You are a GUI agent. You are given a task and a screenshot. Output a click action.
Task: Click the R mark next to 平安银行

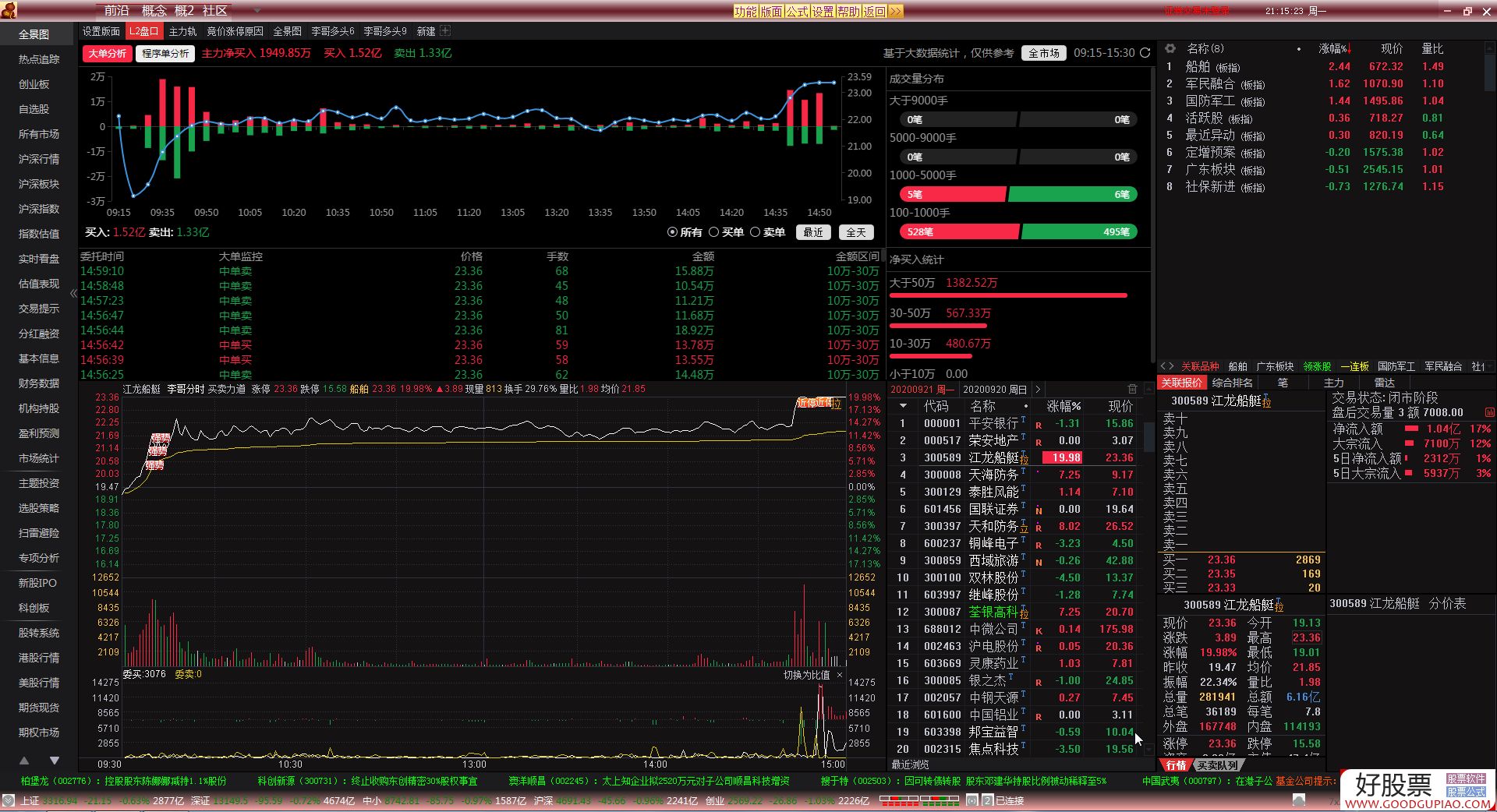click(1039, 425)
